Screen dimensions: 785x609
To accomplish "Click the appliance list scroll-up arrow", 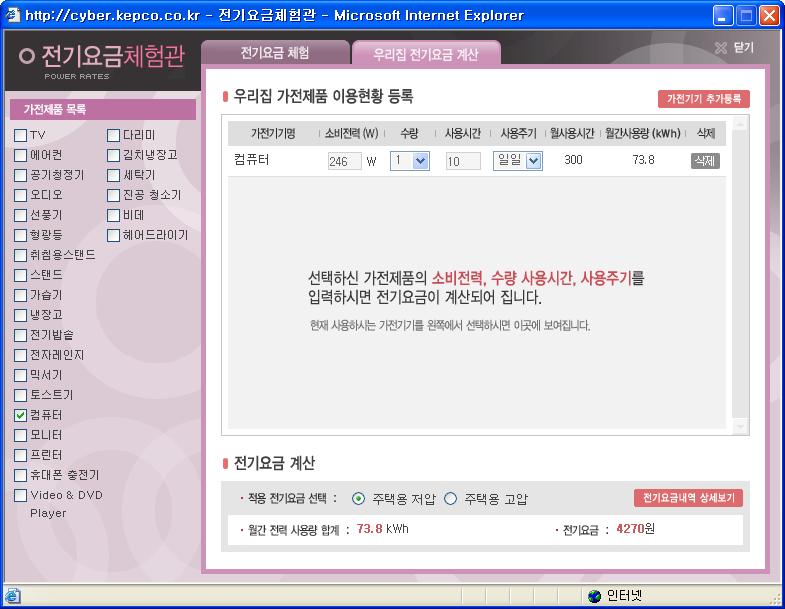I will click(x=740, y=124).
